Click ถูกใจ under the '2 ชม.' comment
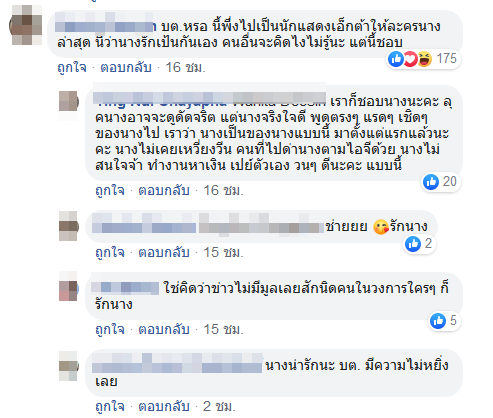This screenshot has width=493, height=418. 110,406
